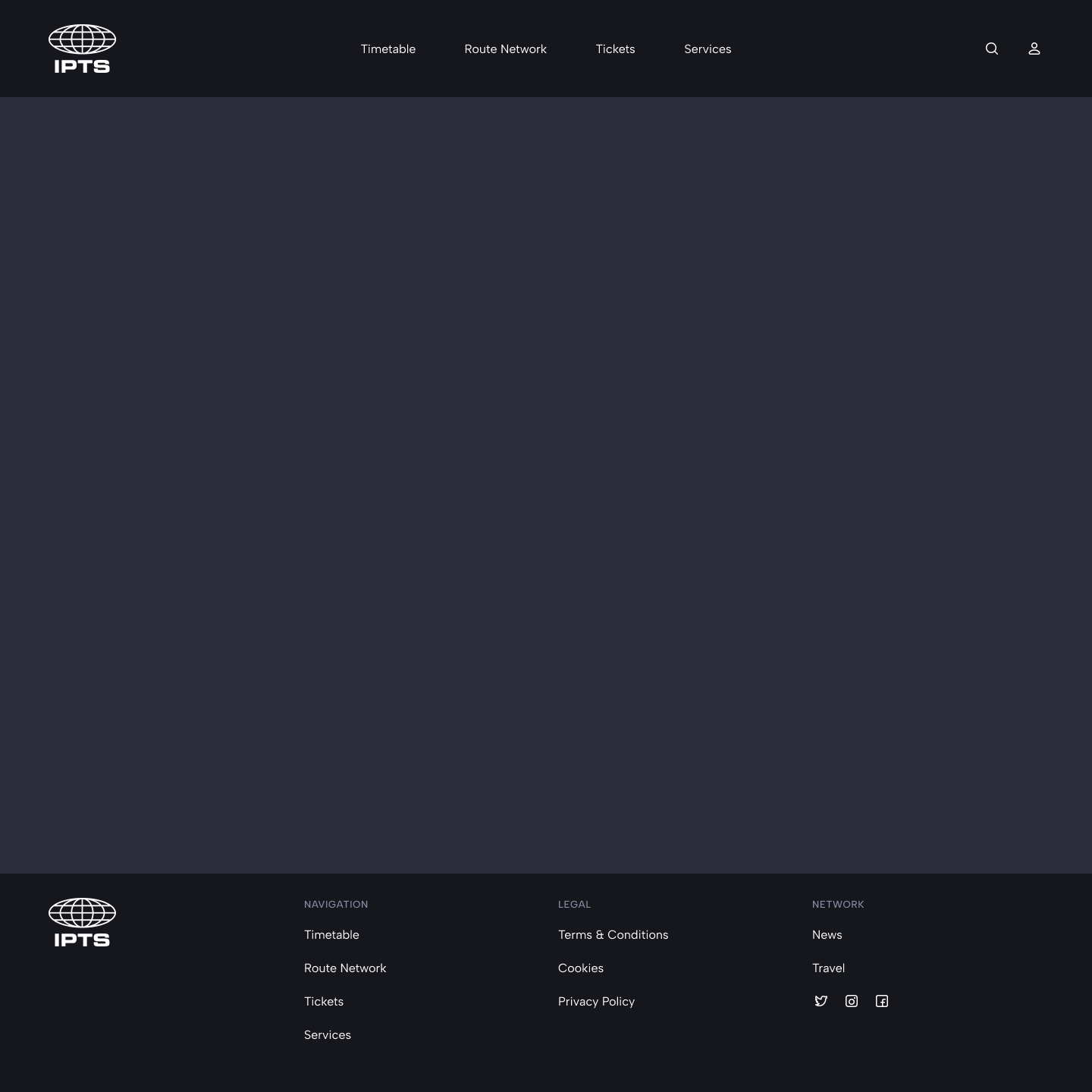Open Services from the header menu
The image size is (1092, 1092).
(708, 49)
